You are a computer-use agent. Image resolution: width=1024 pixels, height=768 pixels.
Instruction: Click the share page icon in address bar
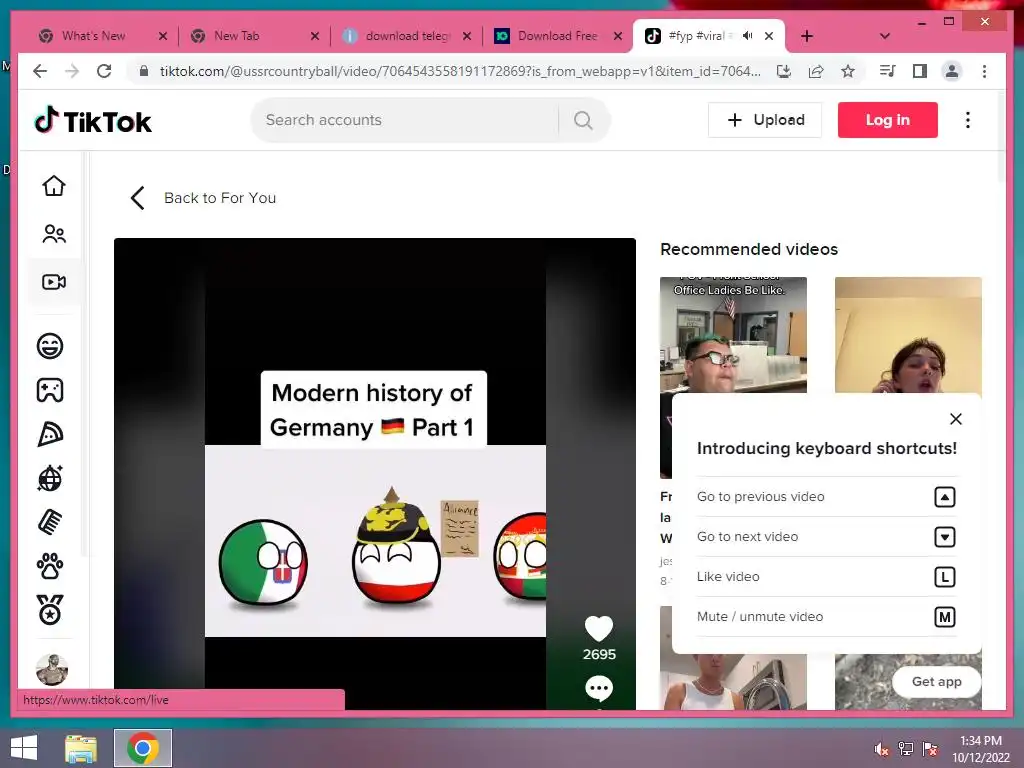pyautogui.click(x=816, y=71)
